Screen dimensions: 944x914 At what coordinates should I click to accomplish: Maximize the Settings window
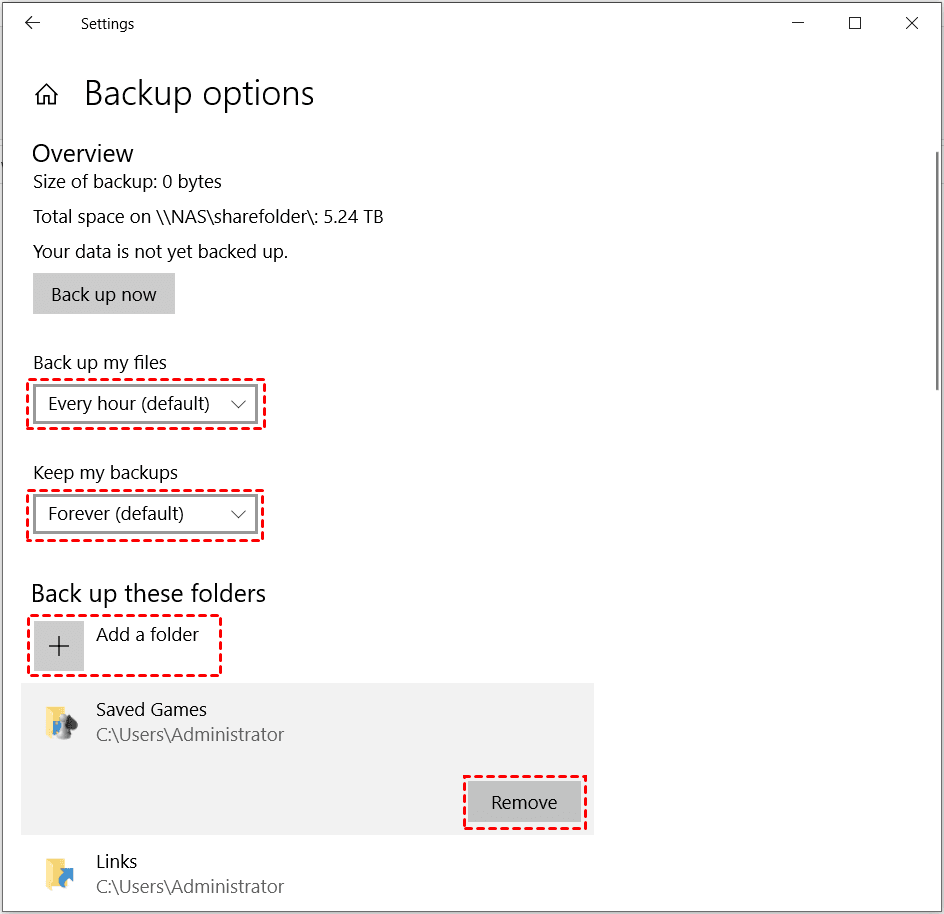[x=855, y=23]
